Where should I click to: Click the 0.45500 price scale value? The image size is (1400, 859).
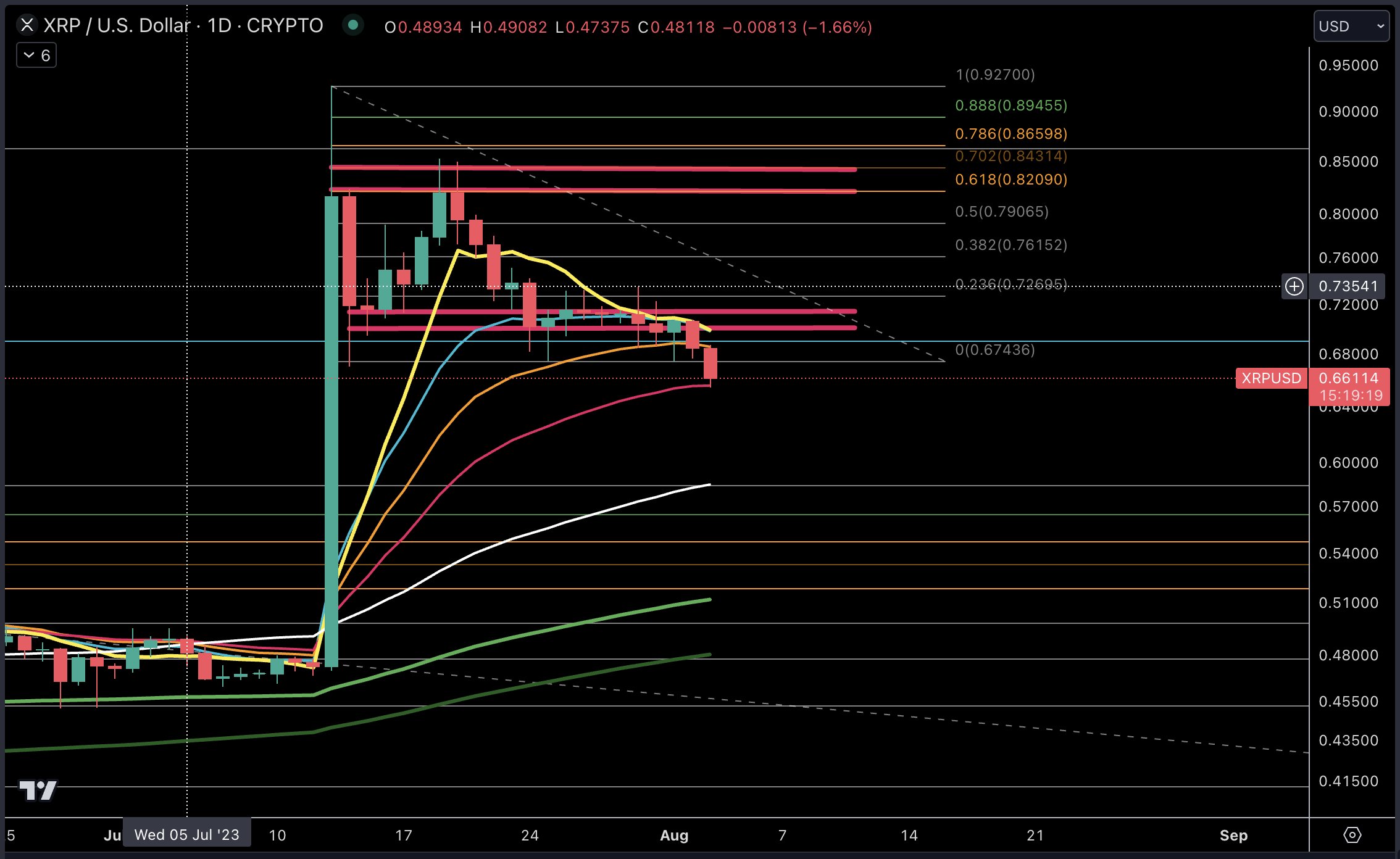1349,702
